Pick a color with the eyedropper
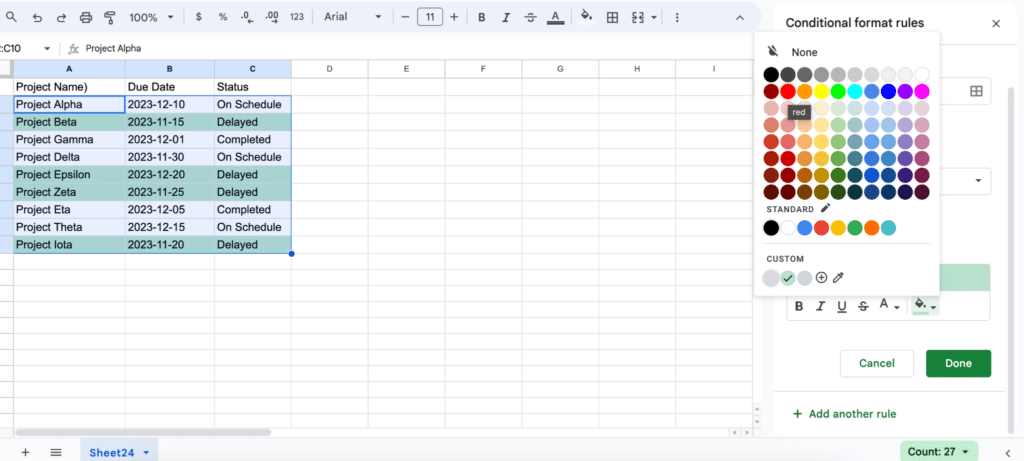The image size is (1024, 461). click(x=839, y=278)
